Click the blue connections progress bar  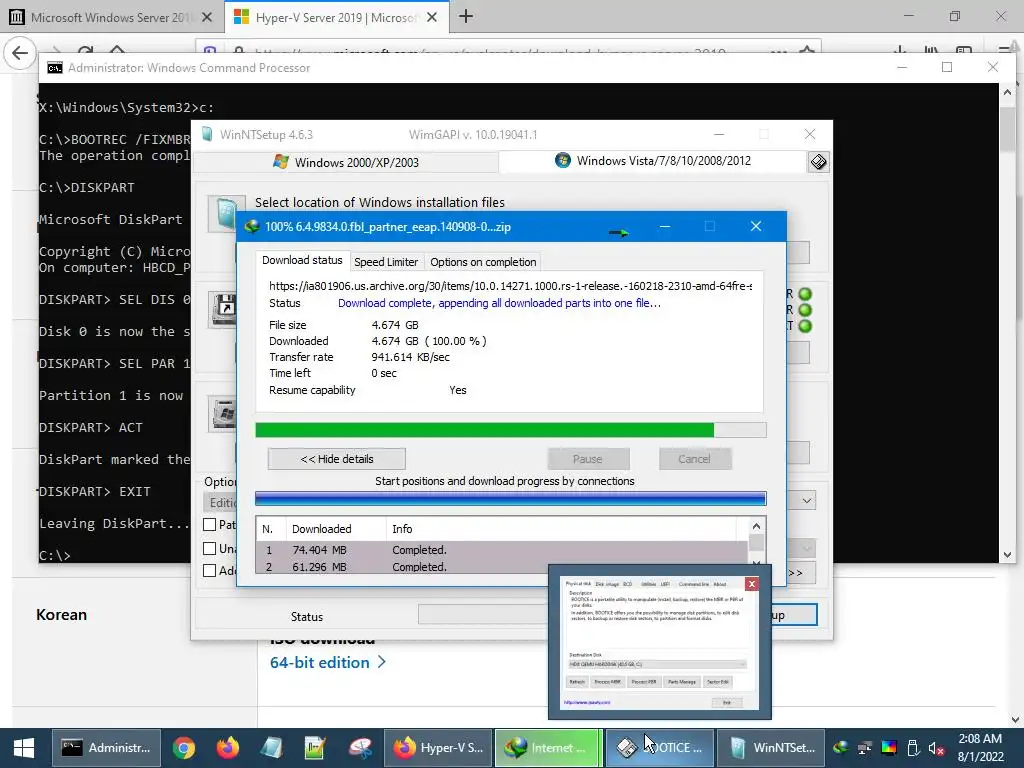511,499
